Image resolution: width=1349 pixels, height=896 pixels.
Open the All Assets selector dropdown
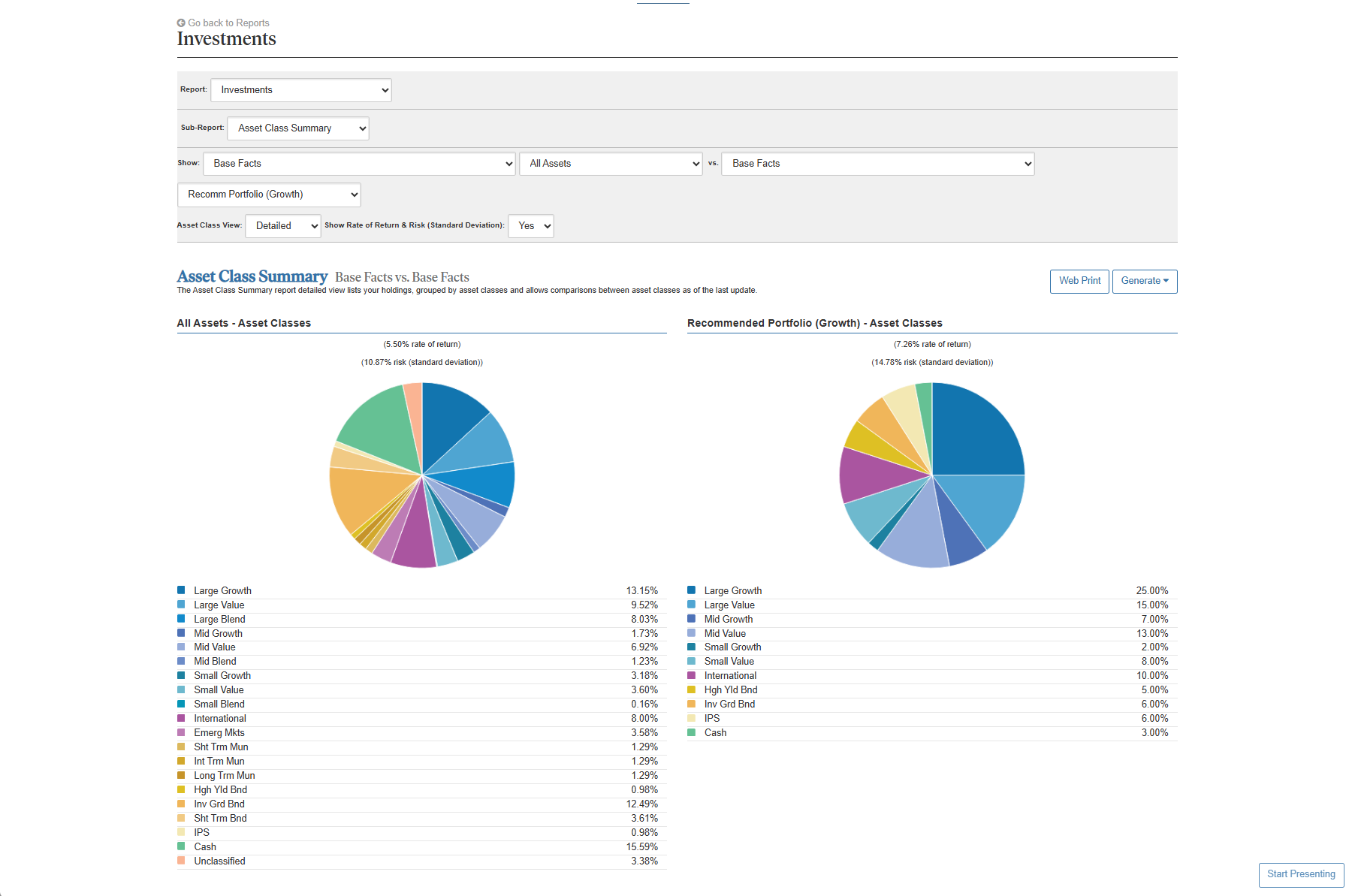coord(611,164)
